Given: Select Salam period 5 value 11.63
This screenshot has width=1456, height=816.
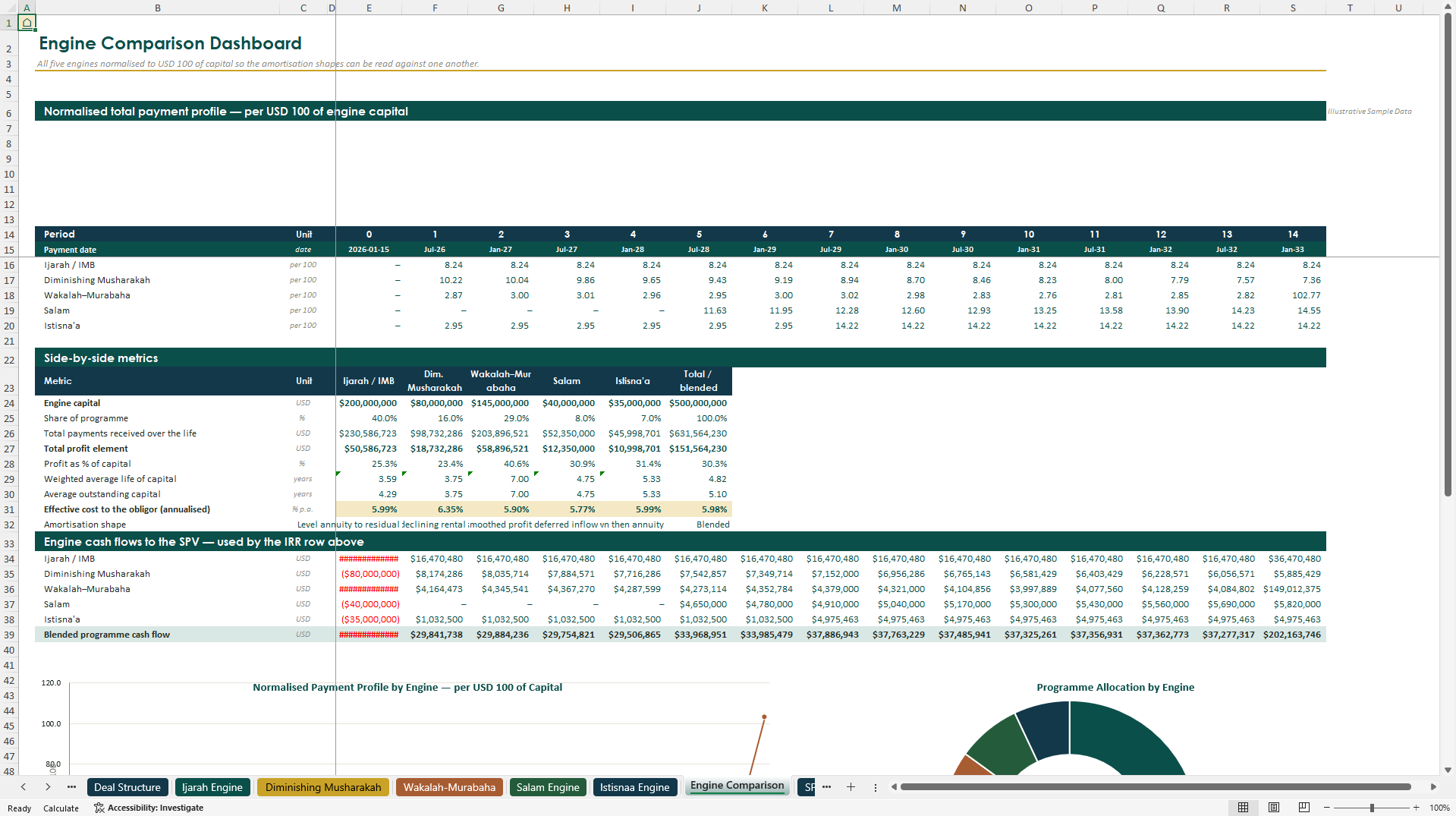Looking at the screenshot, I should [699, 310].
